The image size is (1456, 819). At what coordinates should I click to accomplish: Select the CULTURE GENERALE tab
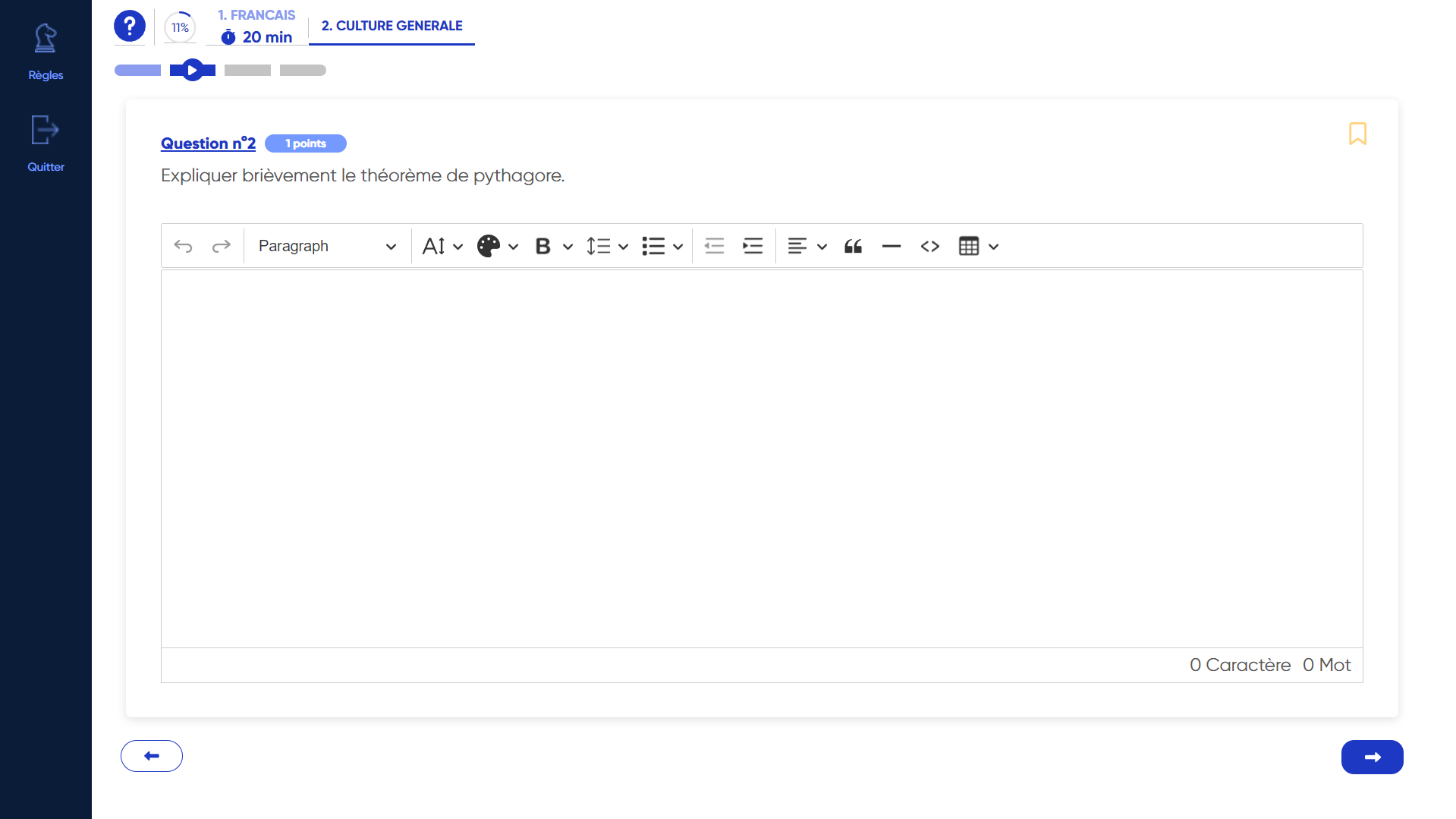392,25
